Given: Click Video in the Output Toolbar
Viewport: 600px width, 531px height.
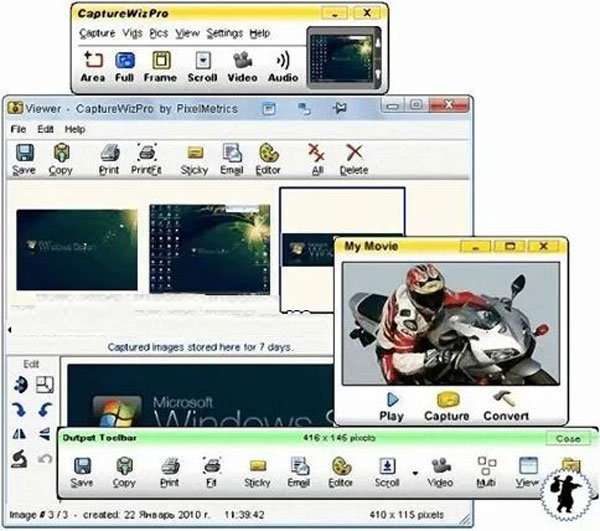Looking at the screenshot, I should [440, 472].
